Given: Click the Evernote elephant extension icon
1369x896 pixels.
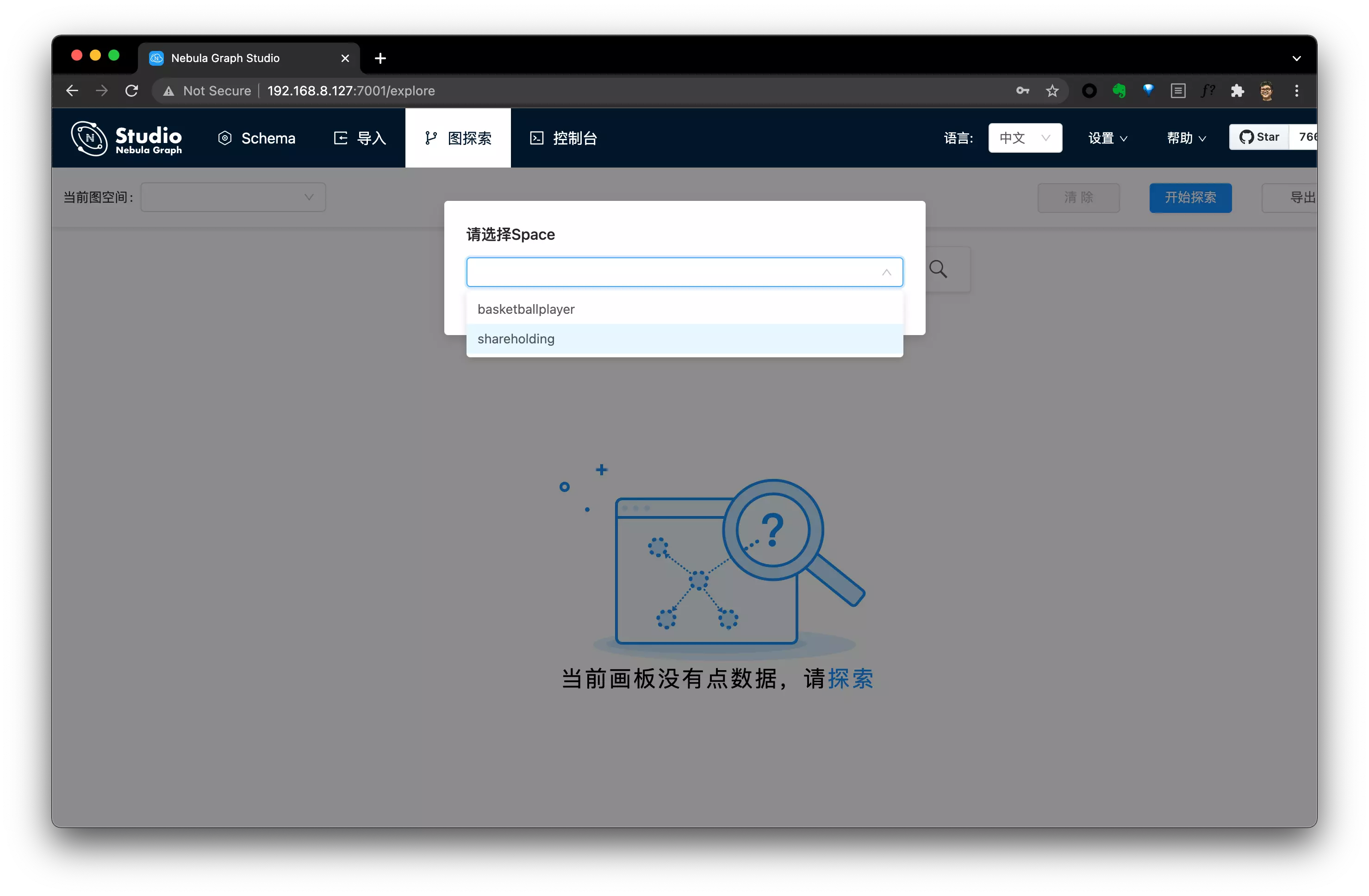Looking at the screenshot, I should (x=1119, y=91).
